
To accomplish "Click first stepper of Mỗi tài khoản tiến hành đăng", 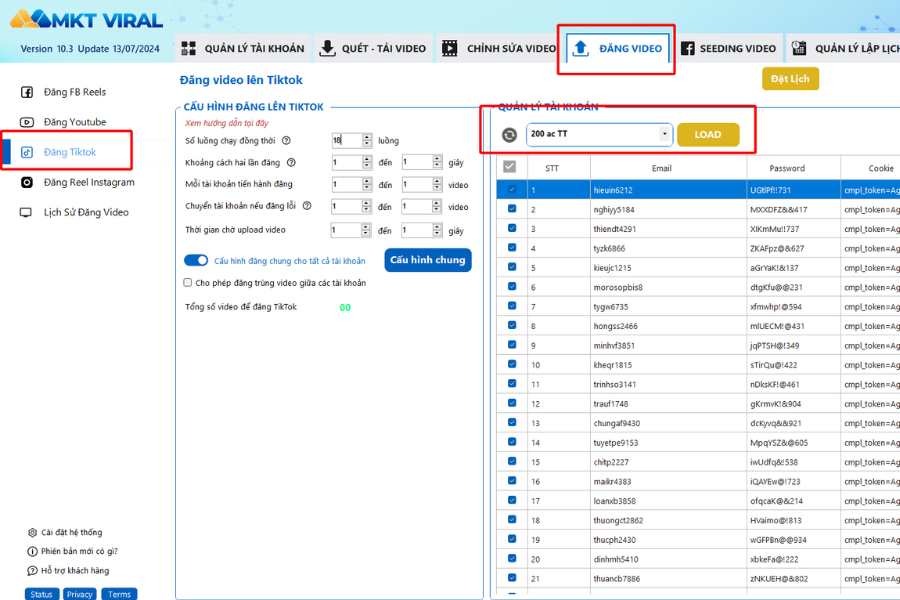I will [x=367, y=184].
